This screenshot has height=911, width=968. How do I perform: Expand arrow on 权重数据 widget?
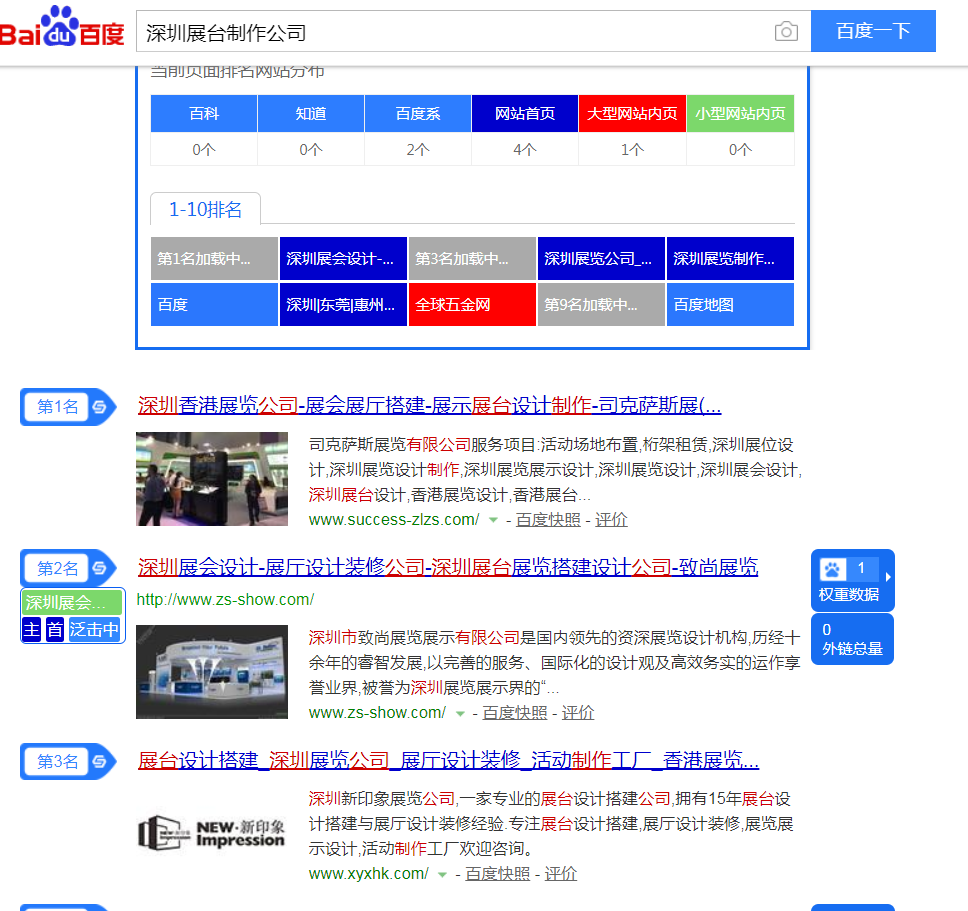(888, 576)
